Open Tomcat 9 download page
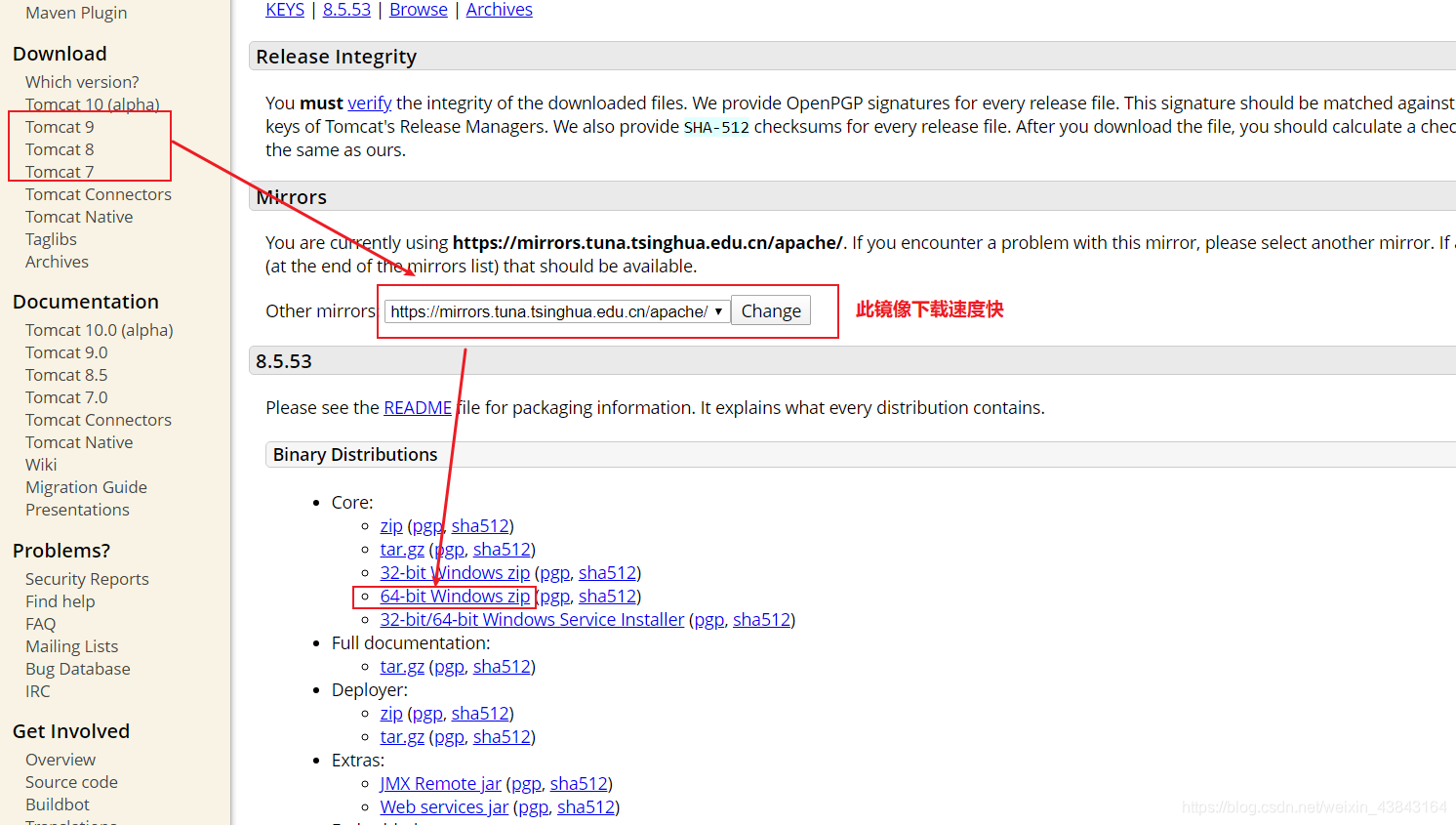1456x825 pixels. coord(60,127)
